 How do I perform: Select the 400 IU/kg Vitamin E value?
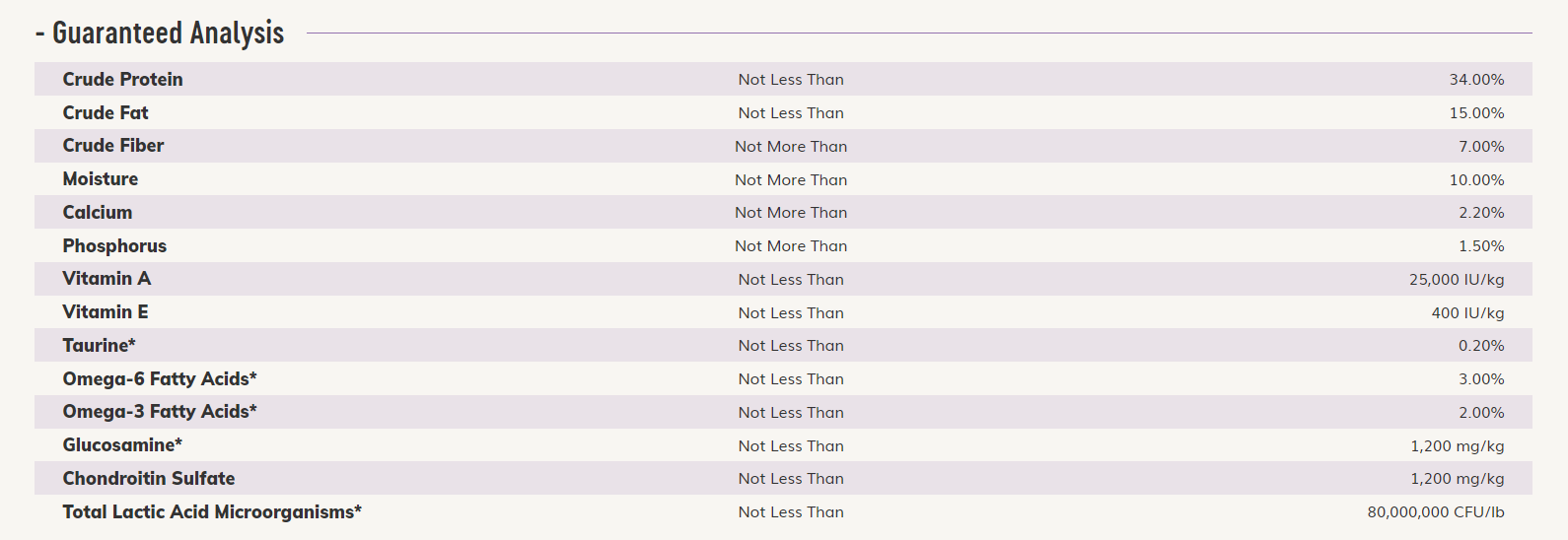tap(1467, 313)
